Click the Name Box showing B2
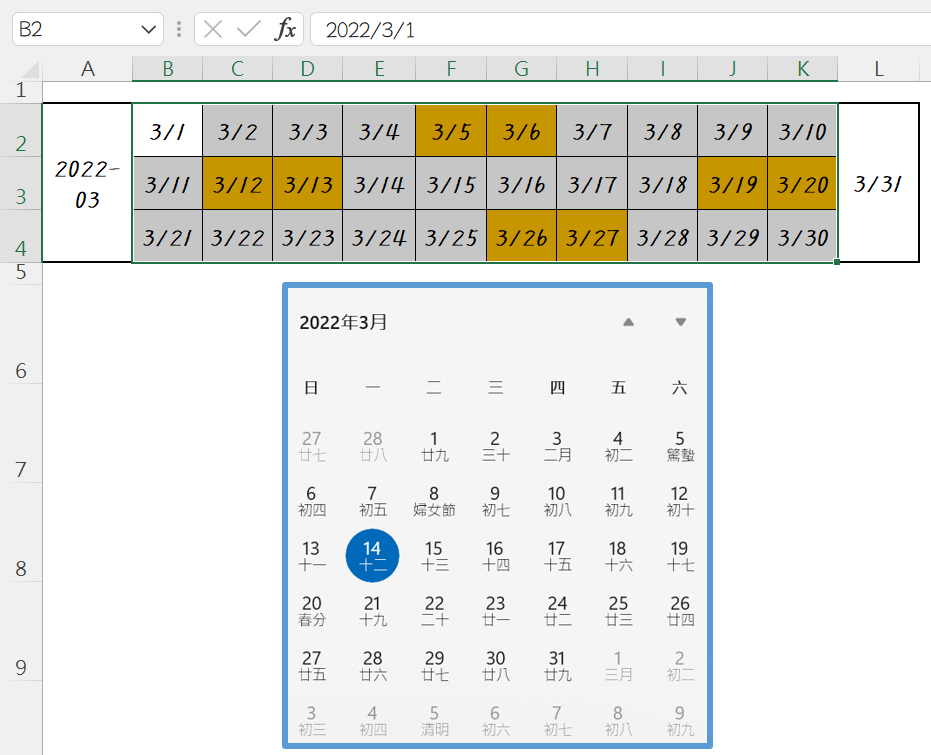 pos(88,29)
